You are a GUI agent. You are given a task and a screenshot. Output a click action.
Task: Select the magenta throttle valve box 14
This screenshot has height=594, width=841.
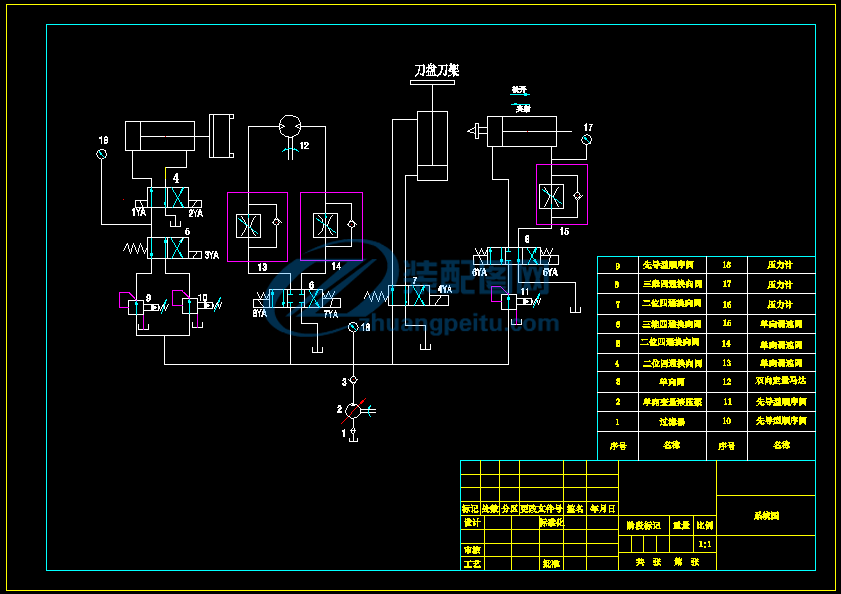(x=331, y=226)
